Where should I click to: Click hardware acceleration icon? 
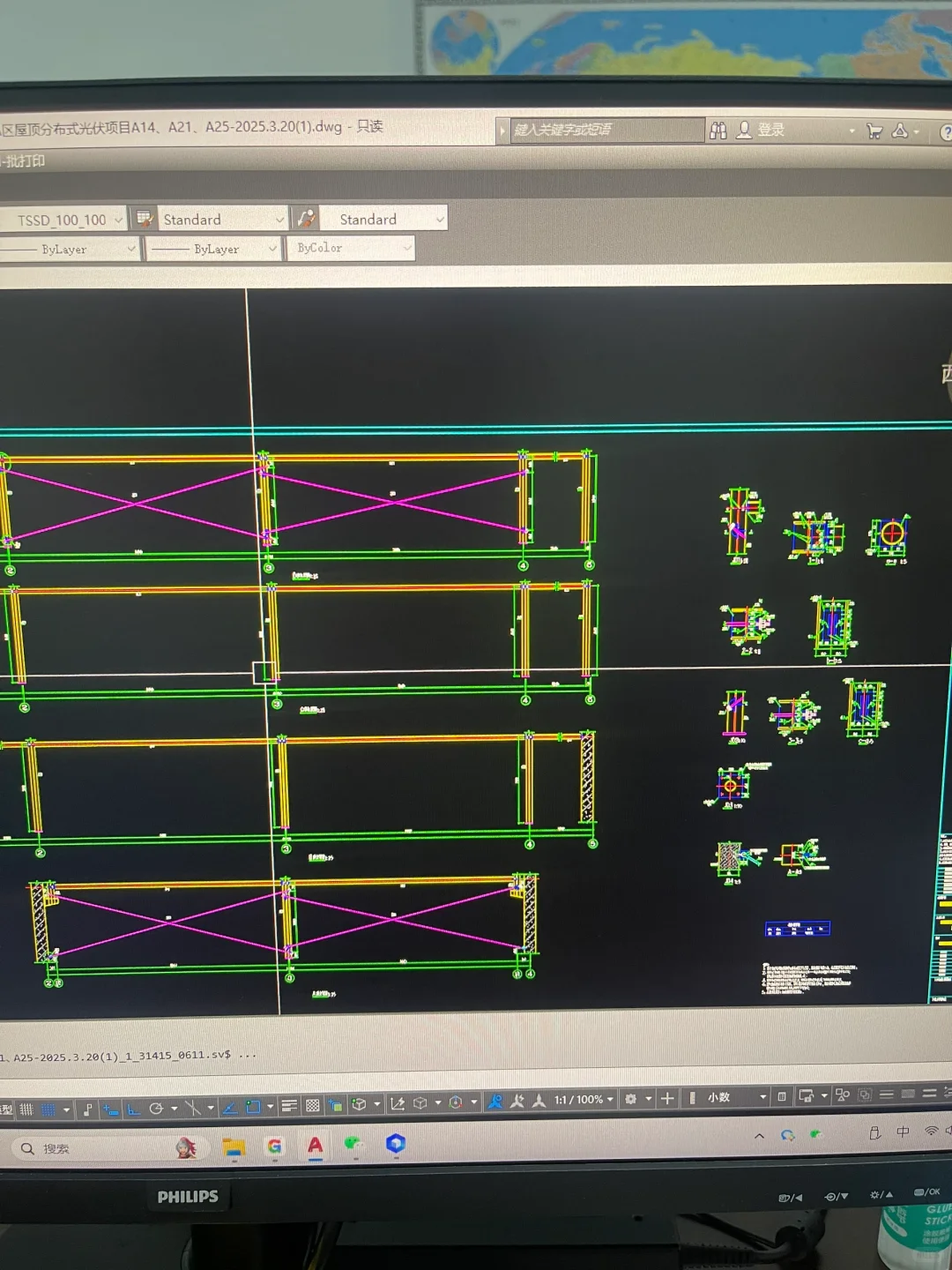tap(865, 1094)
